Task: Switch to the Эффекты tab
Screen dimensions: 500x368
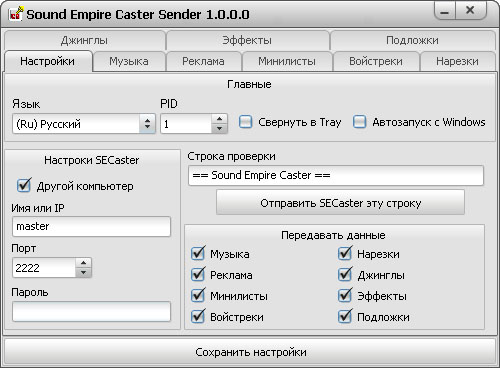Action: point(247,40)
